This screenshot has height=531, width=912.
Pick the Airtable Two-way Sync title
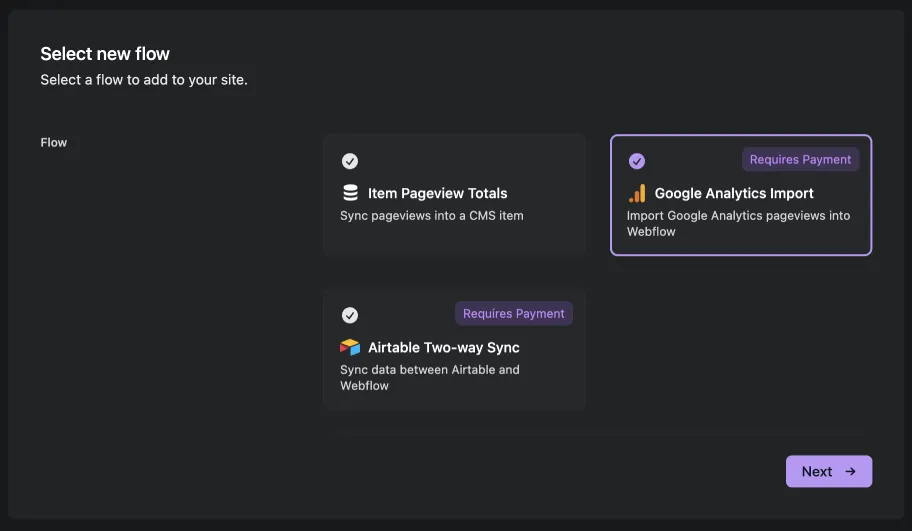444,347
